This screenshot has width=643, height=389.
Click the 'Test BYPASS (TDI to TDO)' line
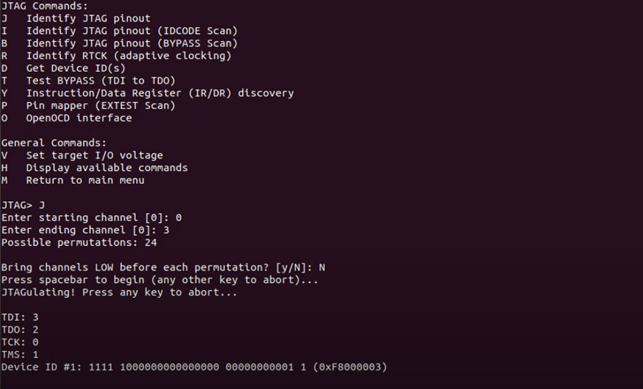click(88, 80)
